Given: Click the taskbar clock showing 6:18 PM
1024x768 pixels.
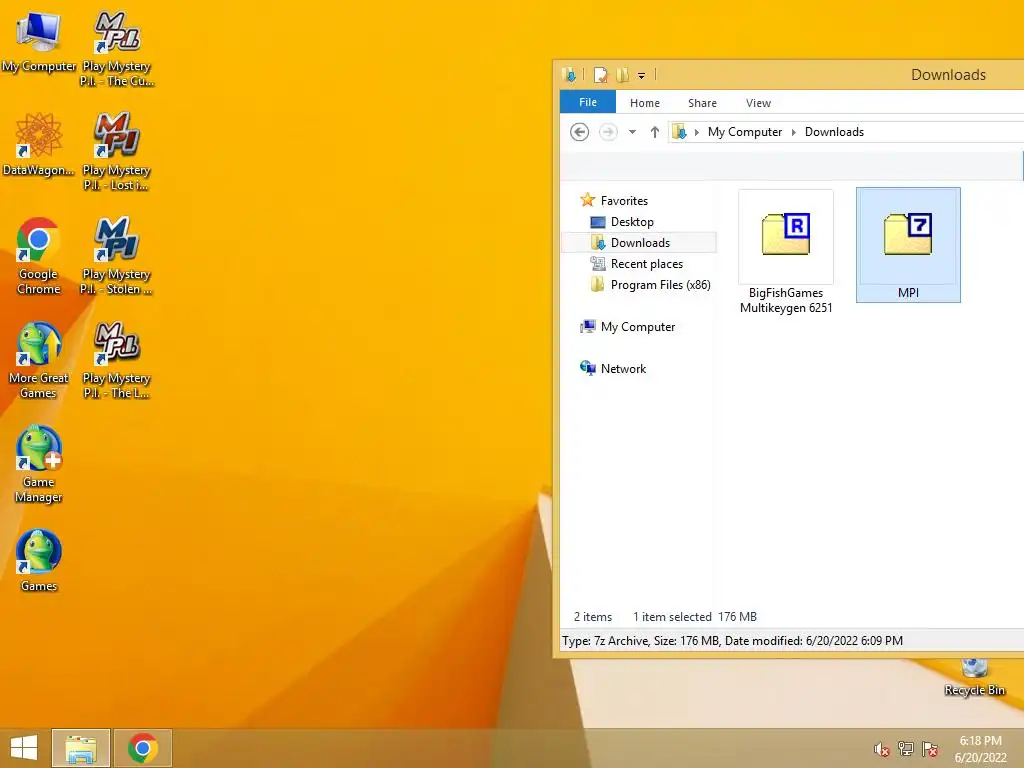Looking at the screenshot, I should pyautogui.click(x=980, y=749).
